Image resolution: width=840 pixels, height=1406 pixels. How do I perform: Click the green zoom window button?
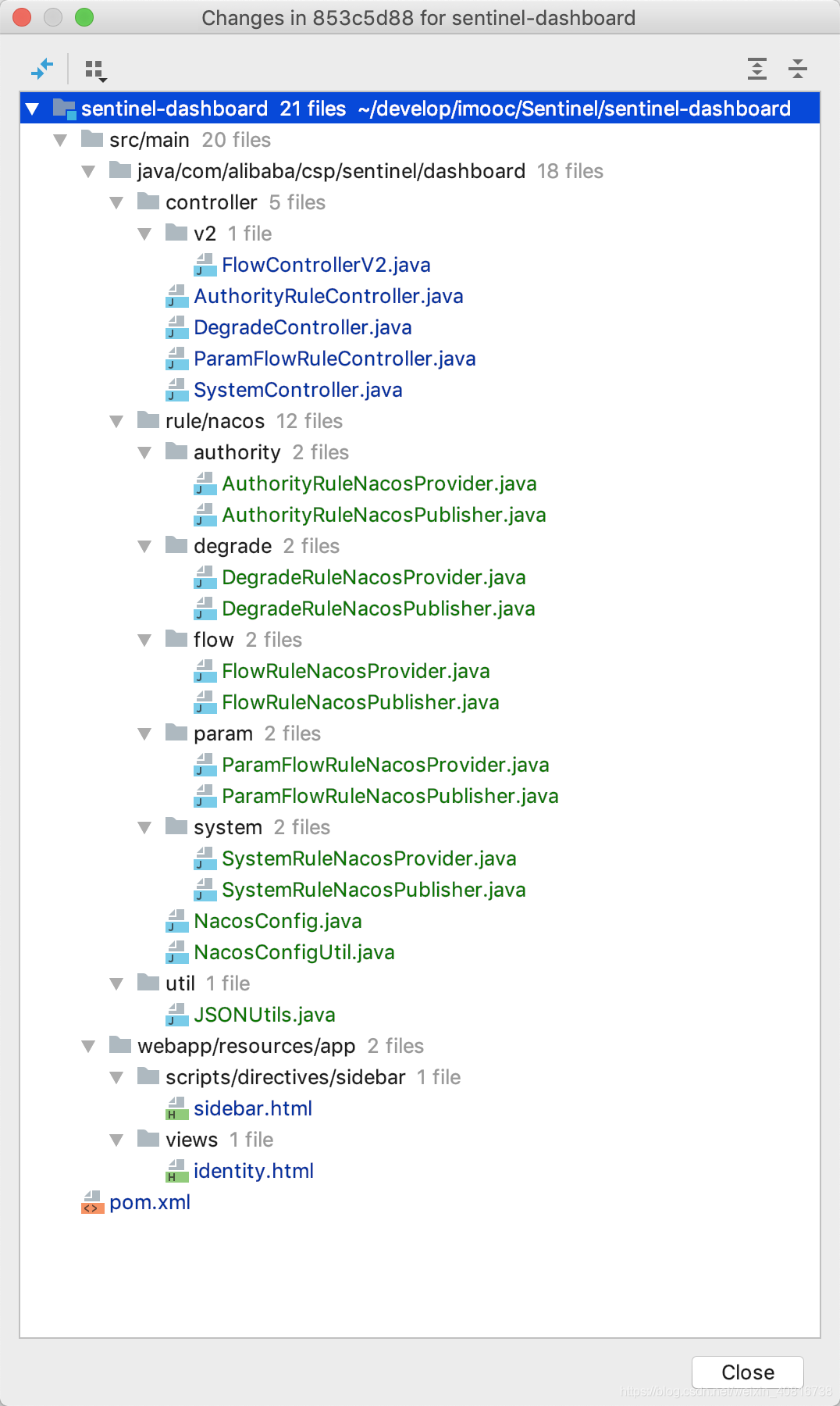point(84,17)
